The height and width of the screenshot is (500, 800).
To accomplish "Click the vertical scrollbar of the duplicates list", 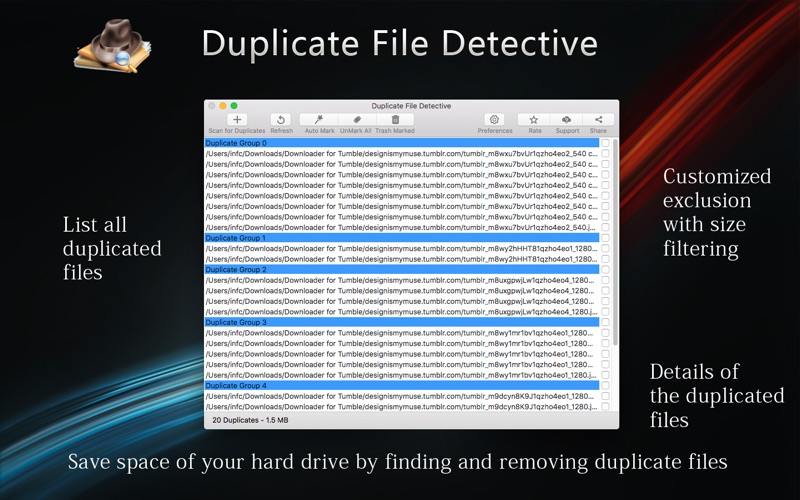I will [615, 243].
